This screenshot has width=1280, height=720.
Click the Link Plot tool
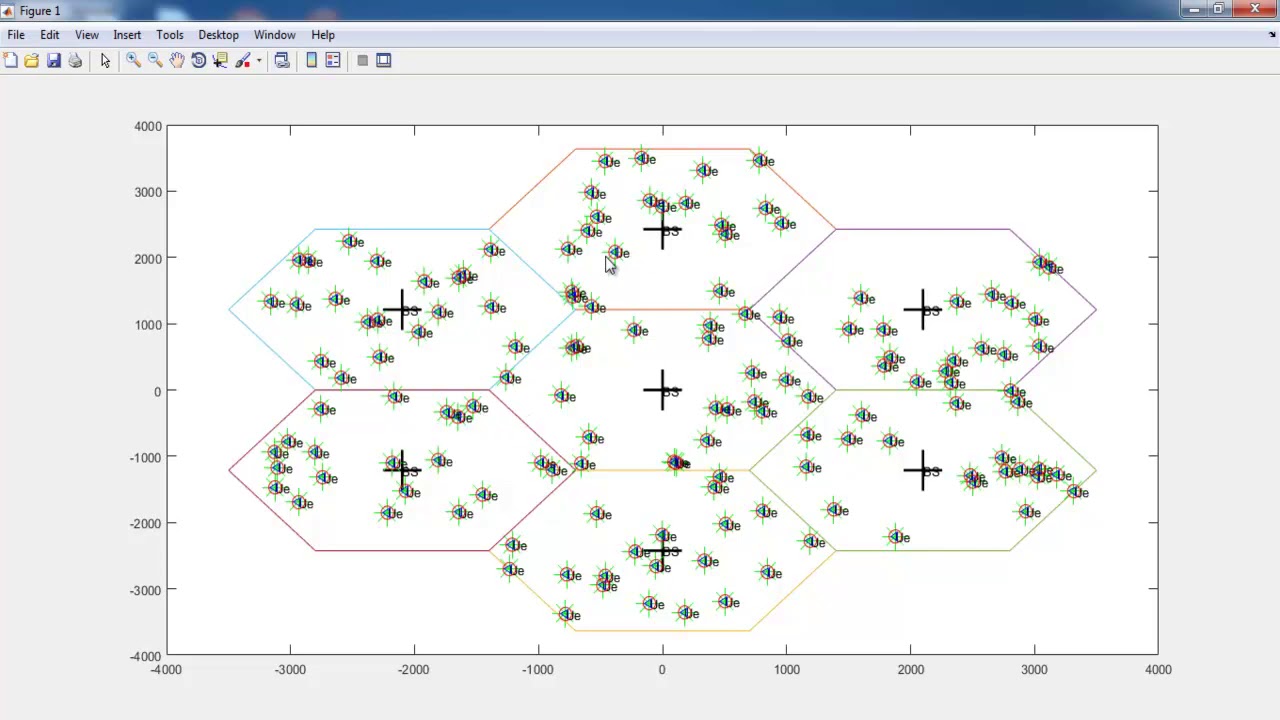click(282, 61)
